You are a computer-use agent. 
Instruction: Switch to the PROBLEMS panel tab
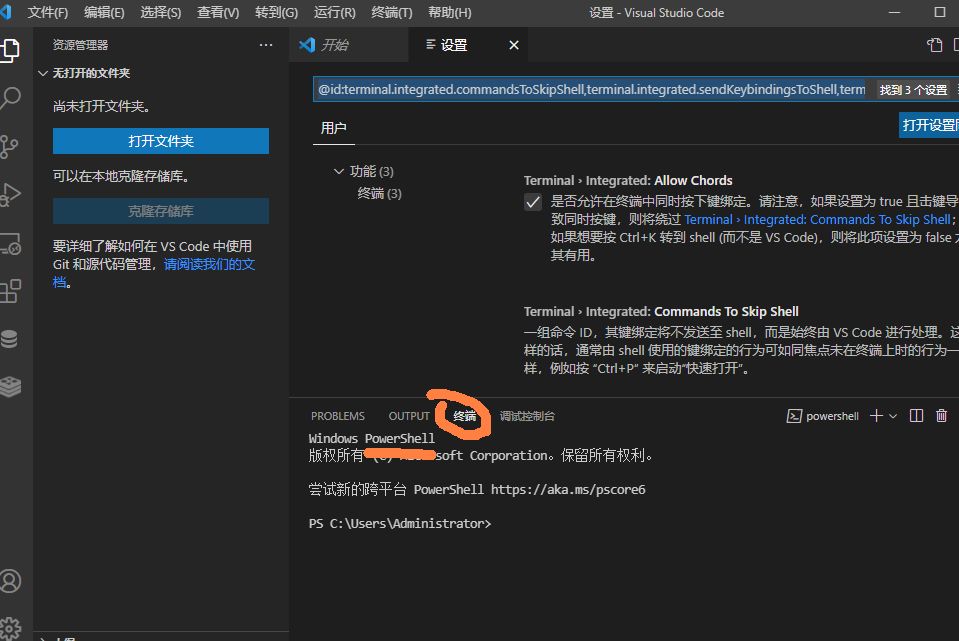coord(338,416)
